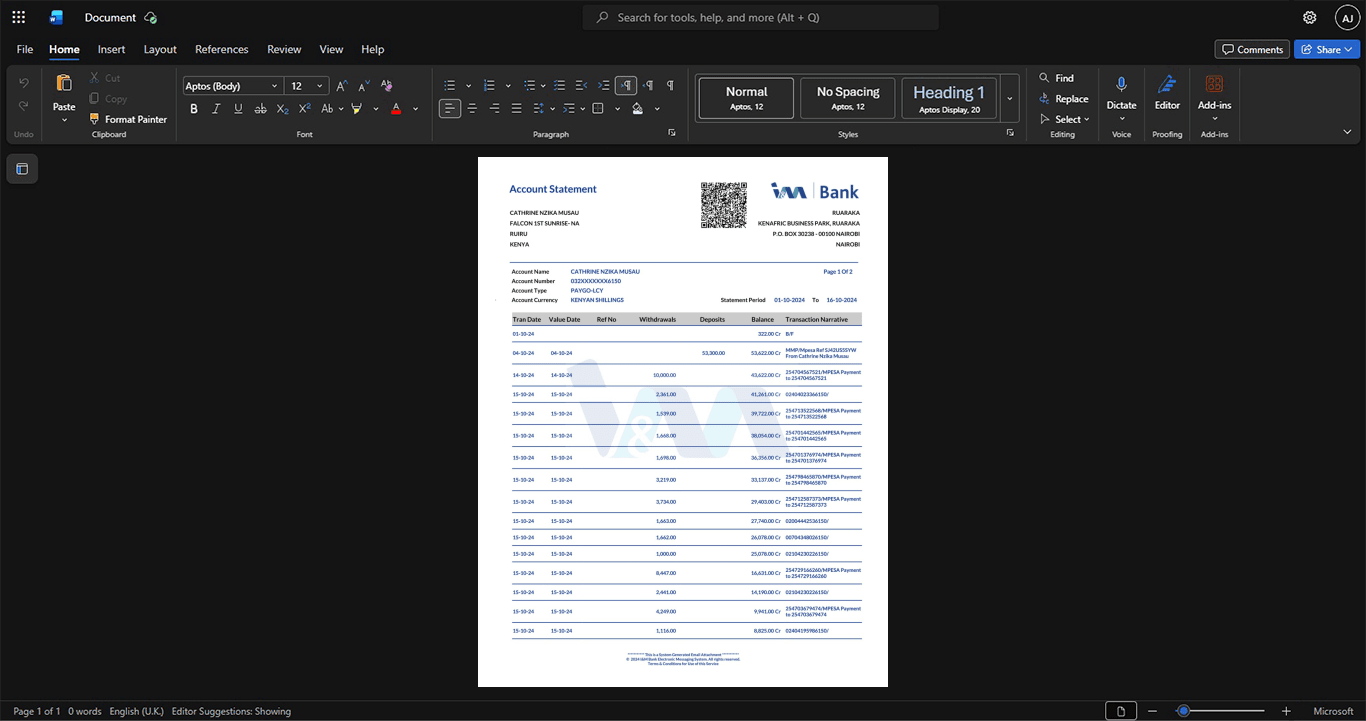Switch to the References tab
1366x721 pixels.
click(221, 49)
